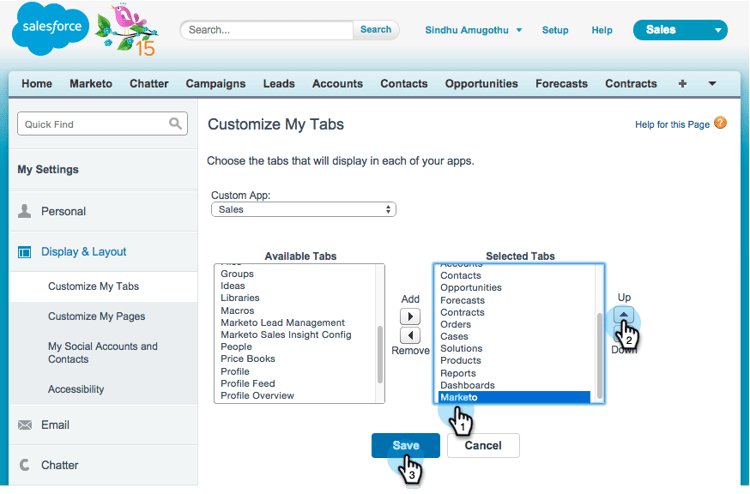Click the Email envelope icon
The width and height of the screenshot is (750, 494).
point(25,425)
